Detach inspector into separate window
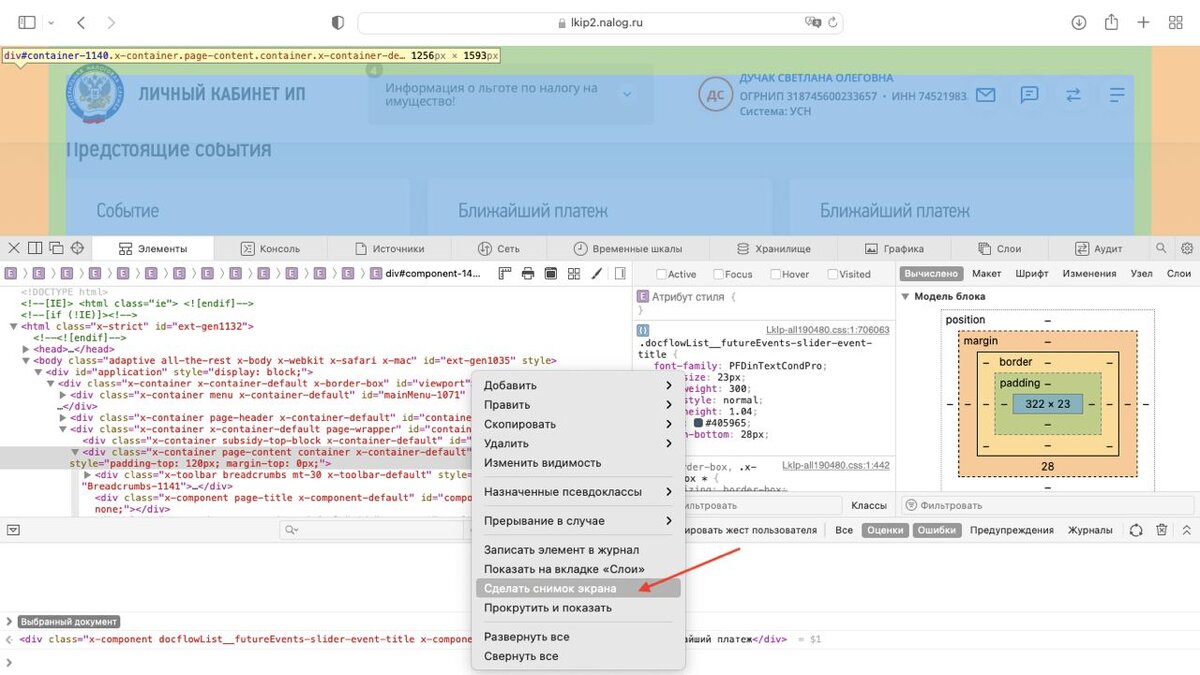 click(56, 248)
